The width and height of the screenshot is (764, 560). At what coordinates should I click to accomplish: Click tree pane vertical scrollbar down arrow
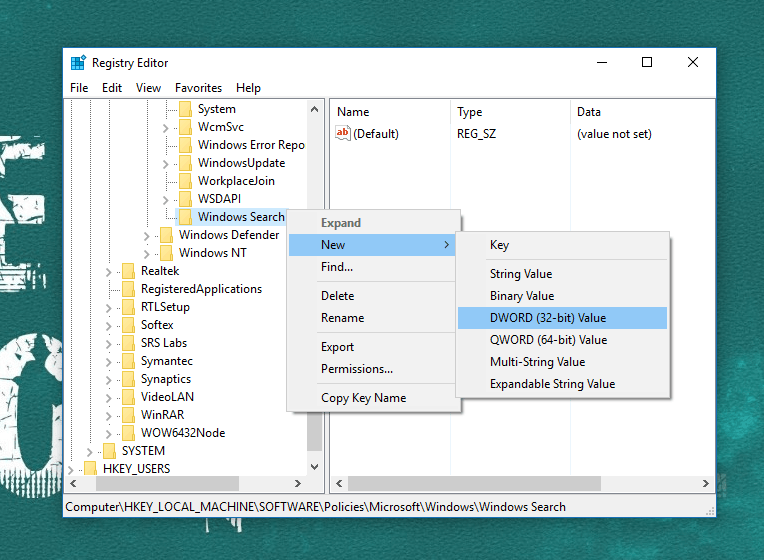(314, 467)
